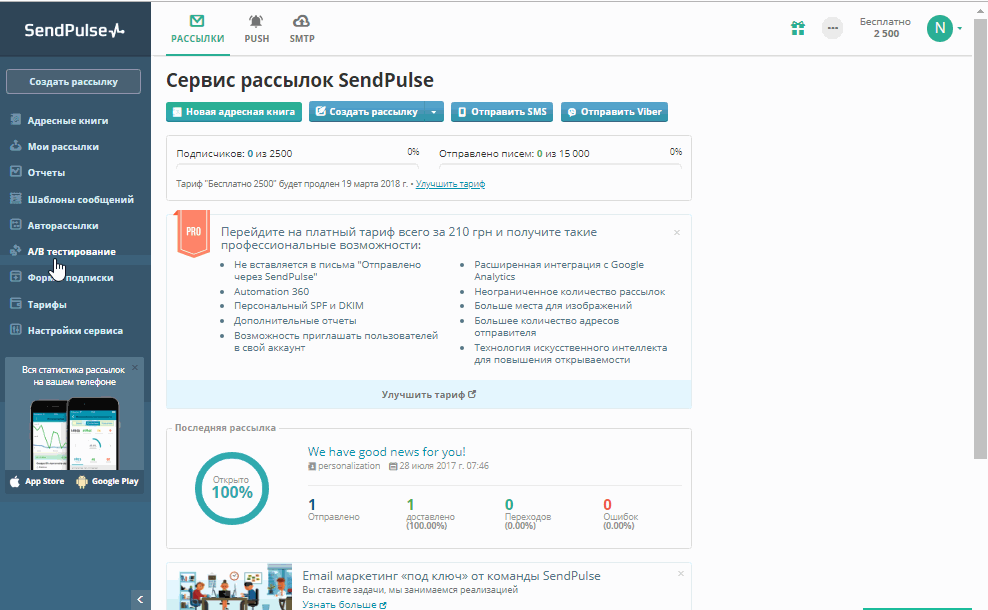Click the gift box icon
Viewport: 988px width, 610px height.
click(798, 28)
